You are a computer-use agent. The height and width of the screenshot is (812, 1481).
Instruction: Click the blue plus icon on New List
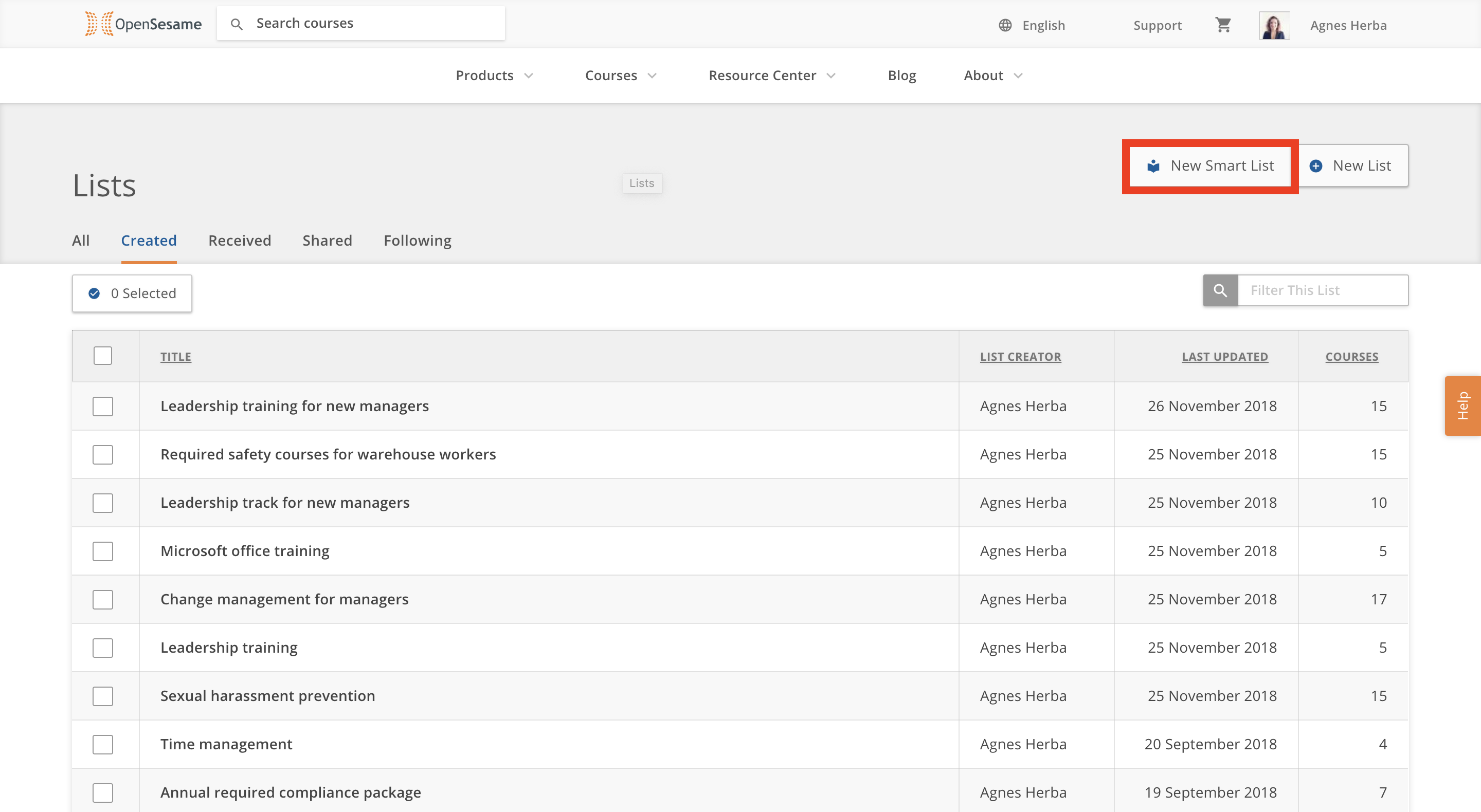tap(1315, 165)
